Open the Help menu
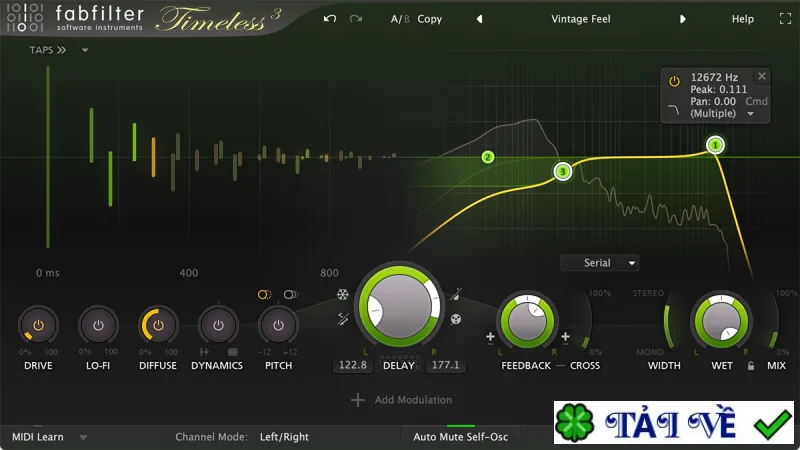 point(742,19)
